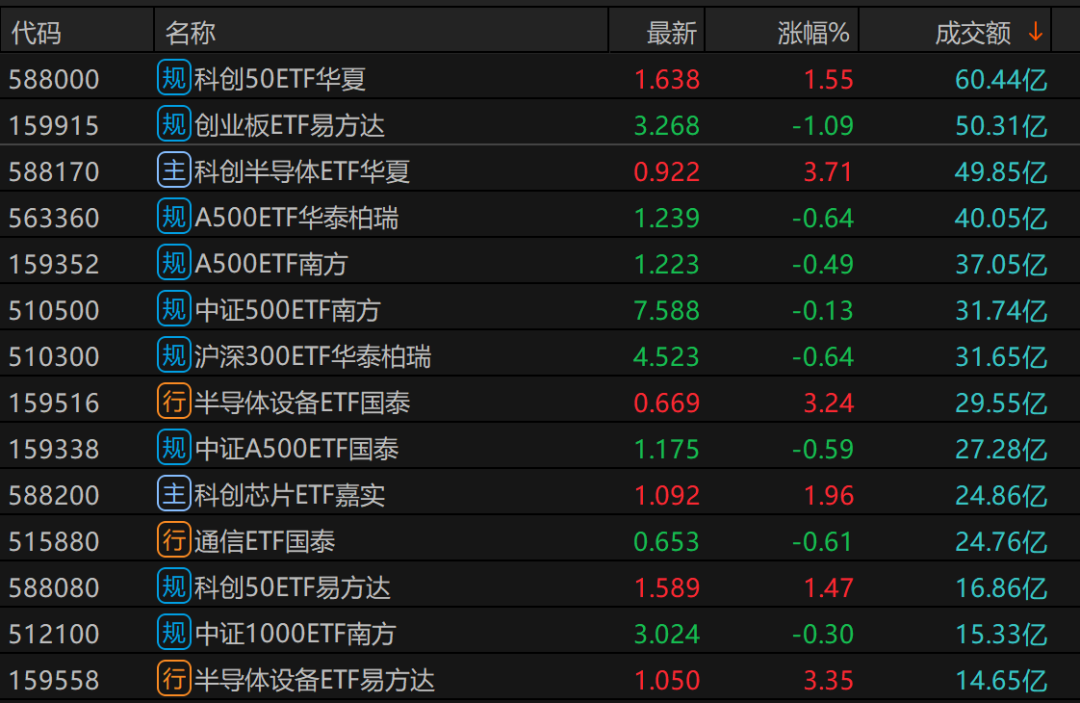Click change percent 3.71
Viewport: 1080px width, 703px height.
click(829, 171)
